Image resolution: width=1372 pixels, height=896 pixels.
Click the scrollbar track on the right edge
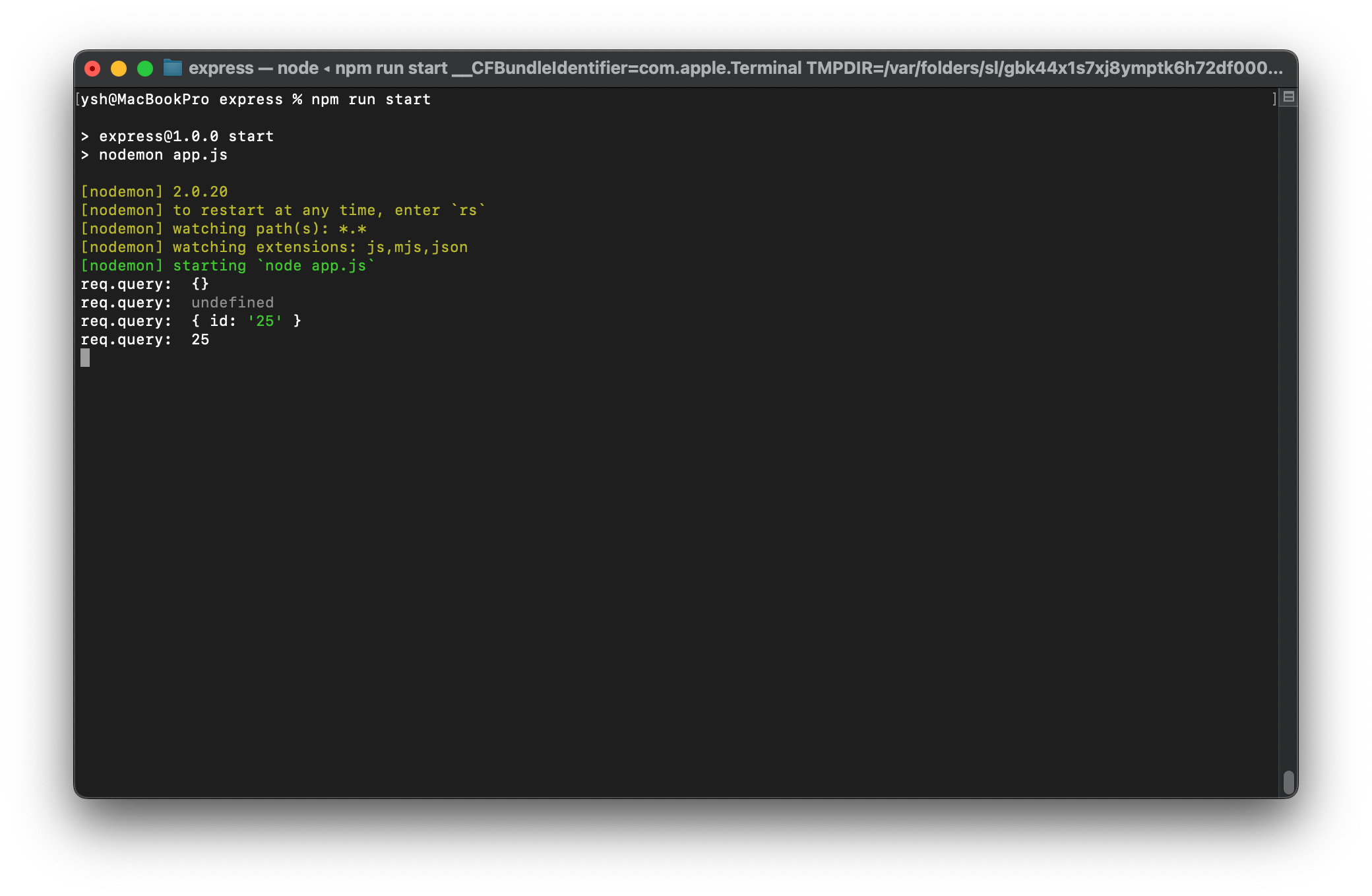point(1290,462)
